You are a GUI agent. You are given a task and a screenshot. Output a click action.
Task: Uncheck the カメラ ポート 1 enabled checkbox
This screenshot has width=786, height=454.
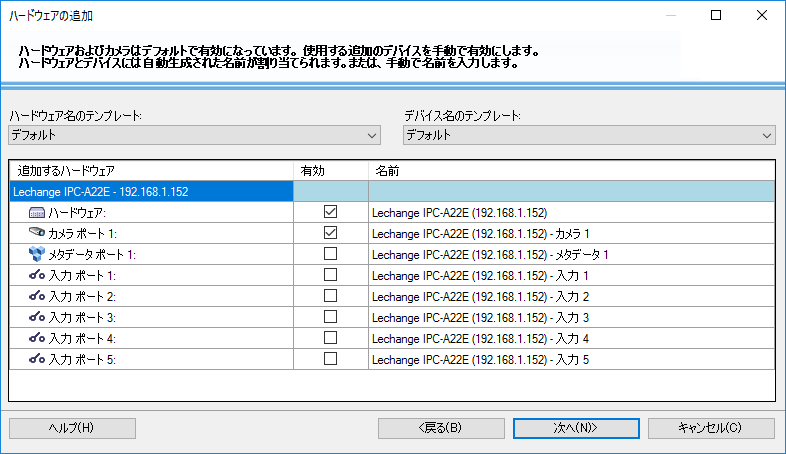[330, 233]
